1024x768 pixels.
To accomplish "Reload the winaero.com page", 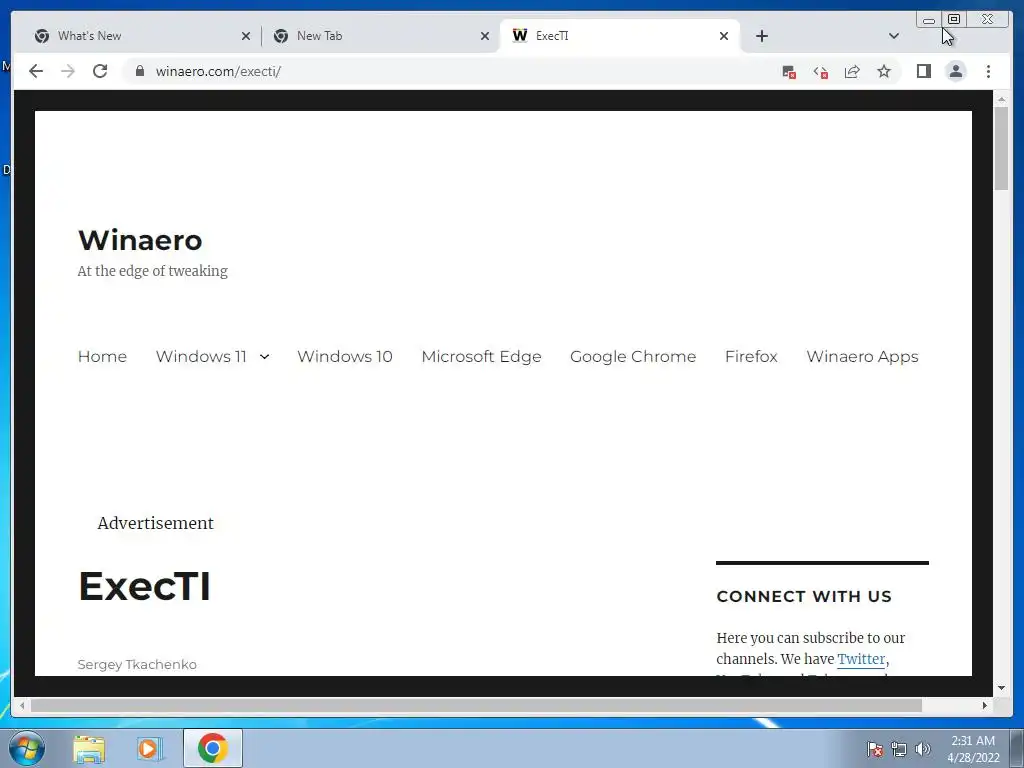I will pyautogui.click(x=100, y=71).
